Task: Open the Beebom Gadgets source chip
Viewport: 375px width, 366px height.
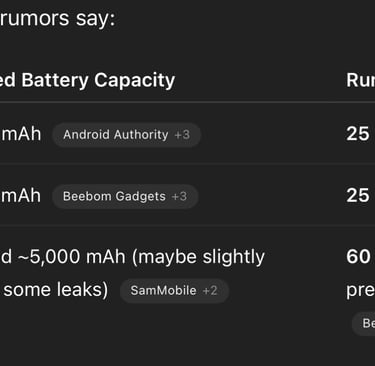Action: point(125,196)
